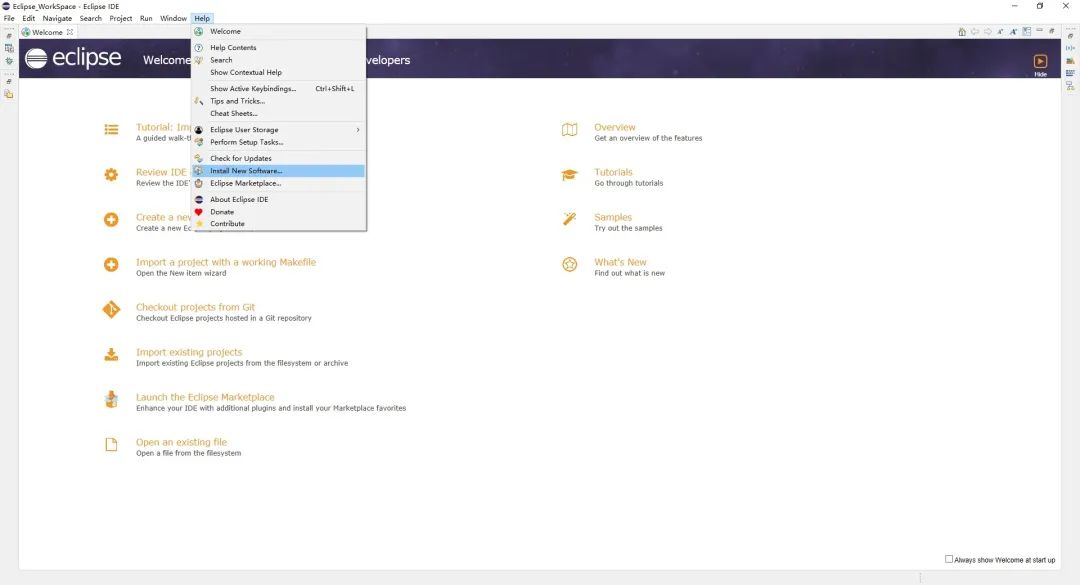This screenshot has width=1080, height=585.
Task: Click the download icon for Import existing projects
Action: 111,355
